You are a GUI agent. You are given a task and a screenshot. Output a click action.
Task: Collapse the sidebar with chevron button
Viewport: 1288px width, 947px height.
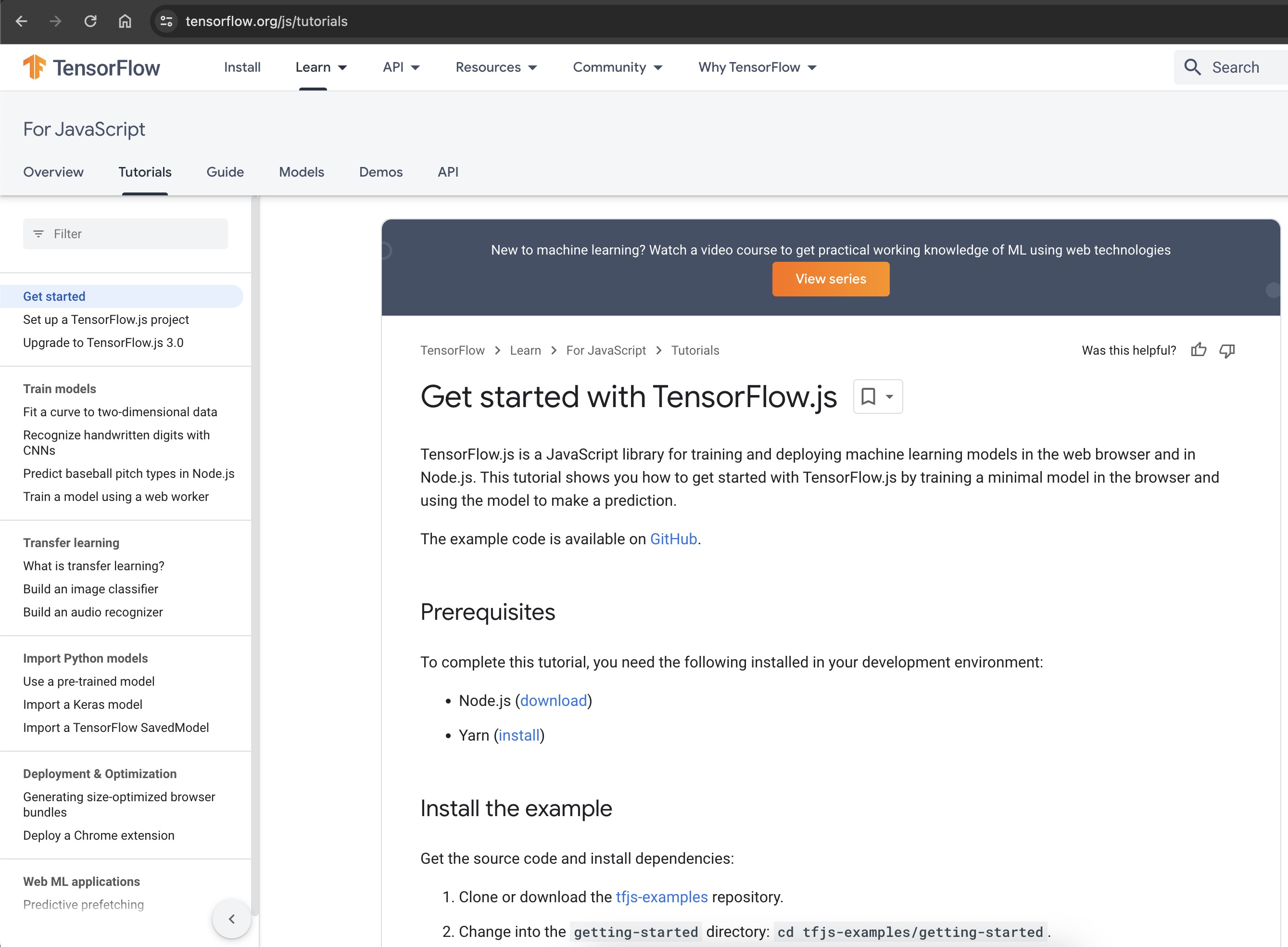pyautogui.click(x=231, y=919)
